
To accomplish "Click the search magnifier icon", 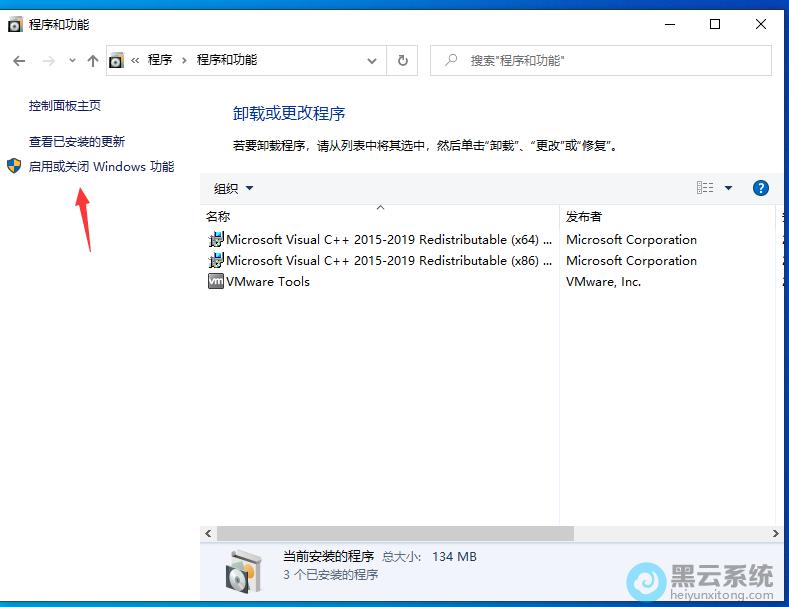I will 451,60.
